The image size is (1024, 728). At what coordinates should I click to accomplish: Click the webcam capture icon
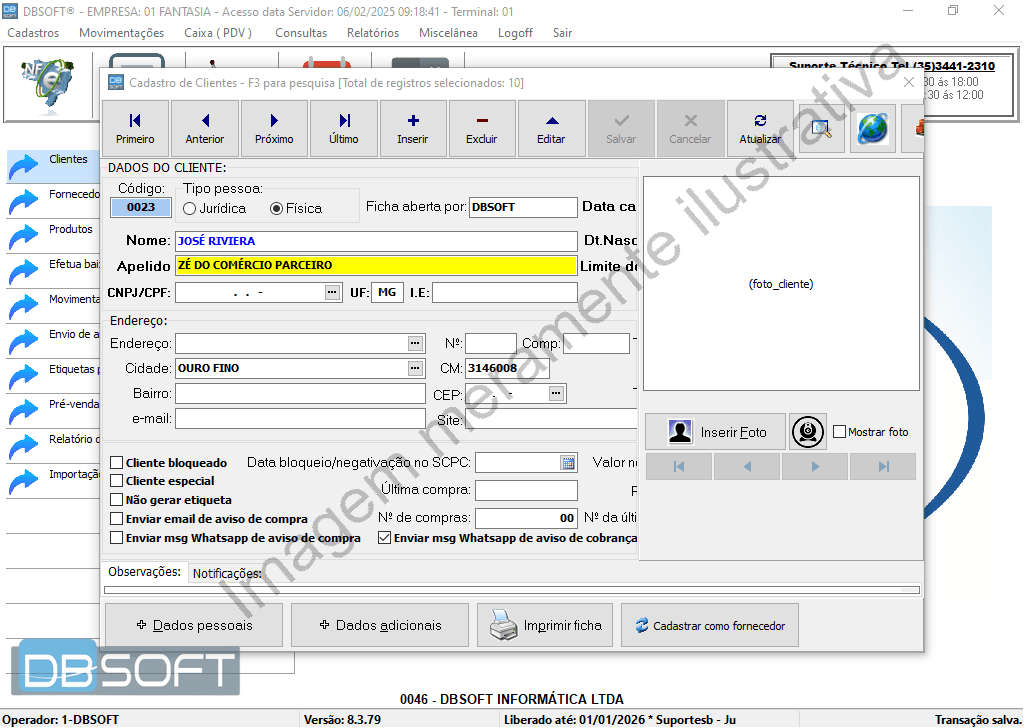[808, 432]
